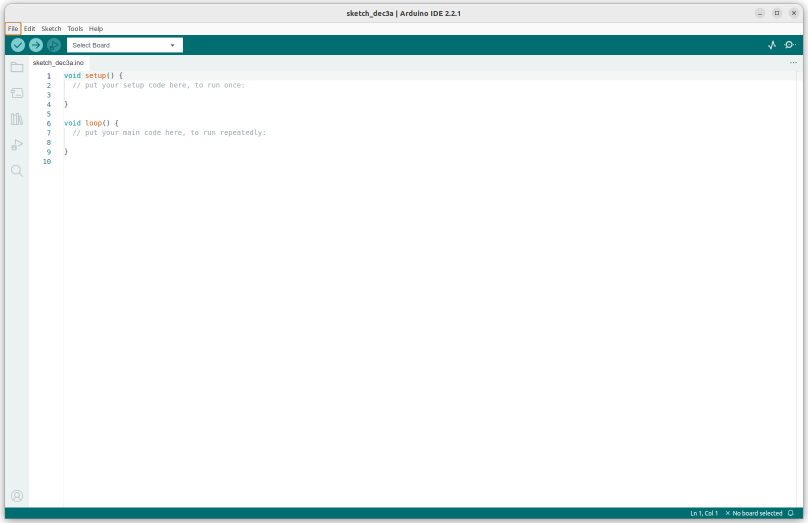This screenshot has width=808, height=523.
Task: Open the Boards Manager sidebar icon
Action: coord(17,93)
